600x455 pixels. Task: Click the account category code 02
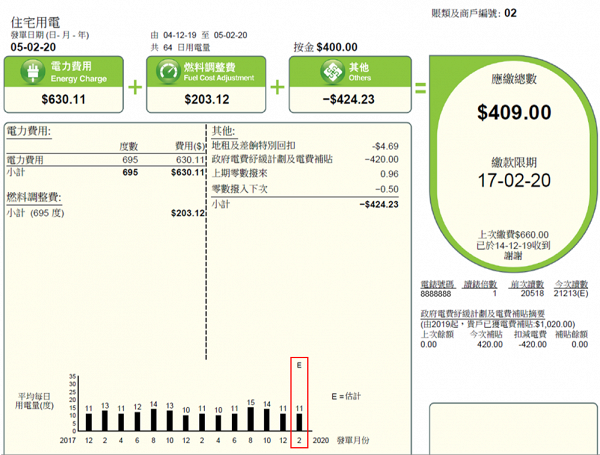(510, 13)
